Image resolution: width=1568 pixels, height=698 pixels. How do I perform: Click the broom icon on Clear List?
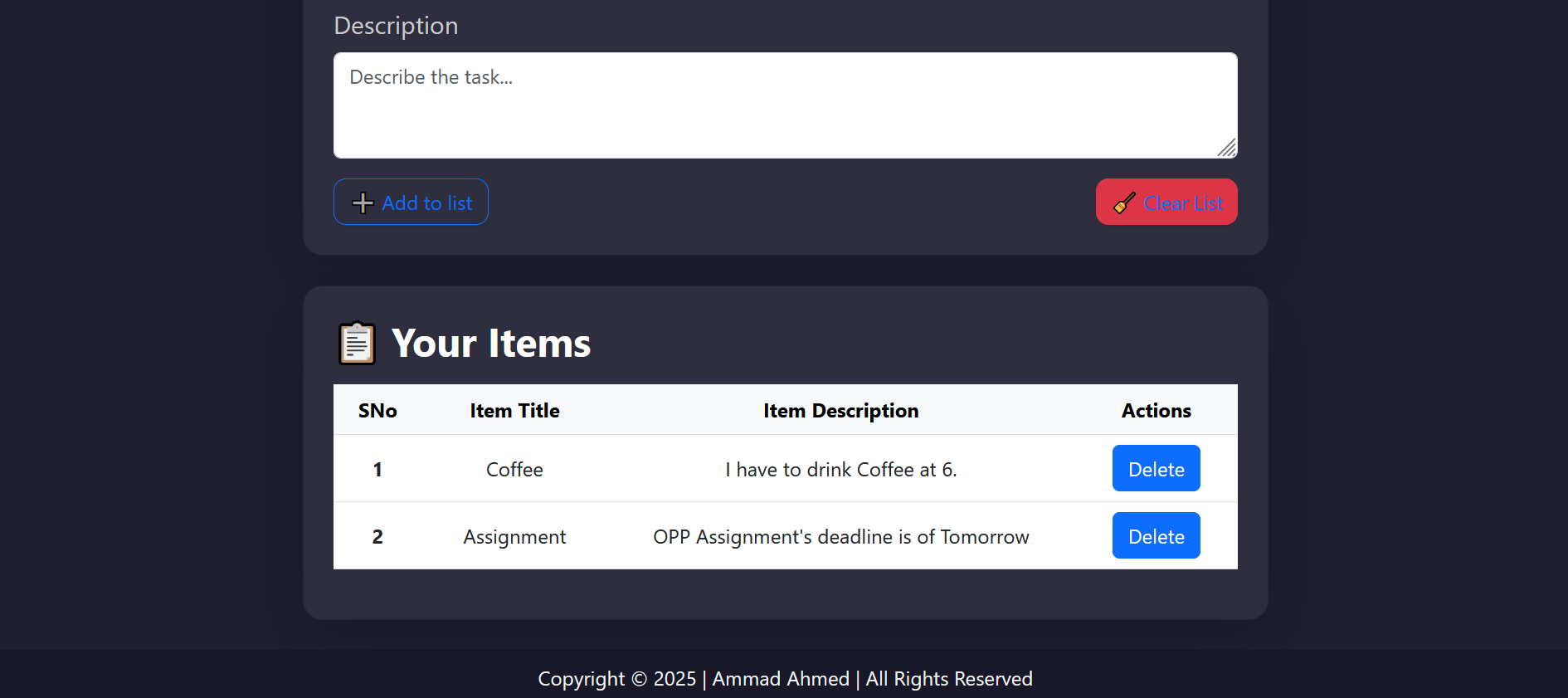[1124, 203]
